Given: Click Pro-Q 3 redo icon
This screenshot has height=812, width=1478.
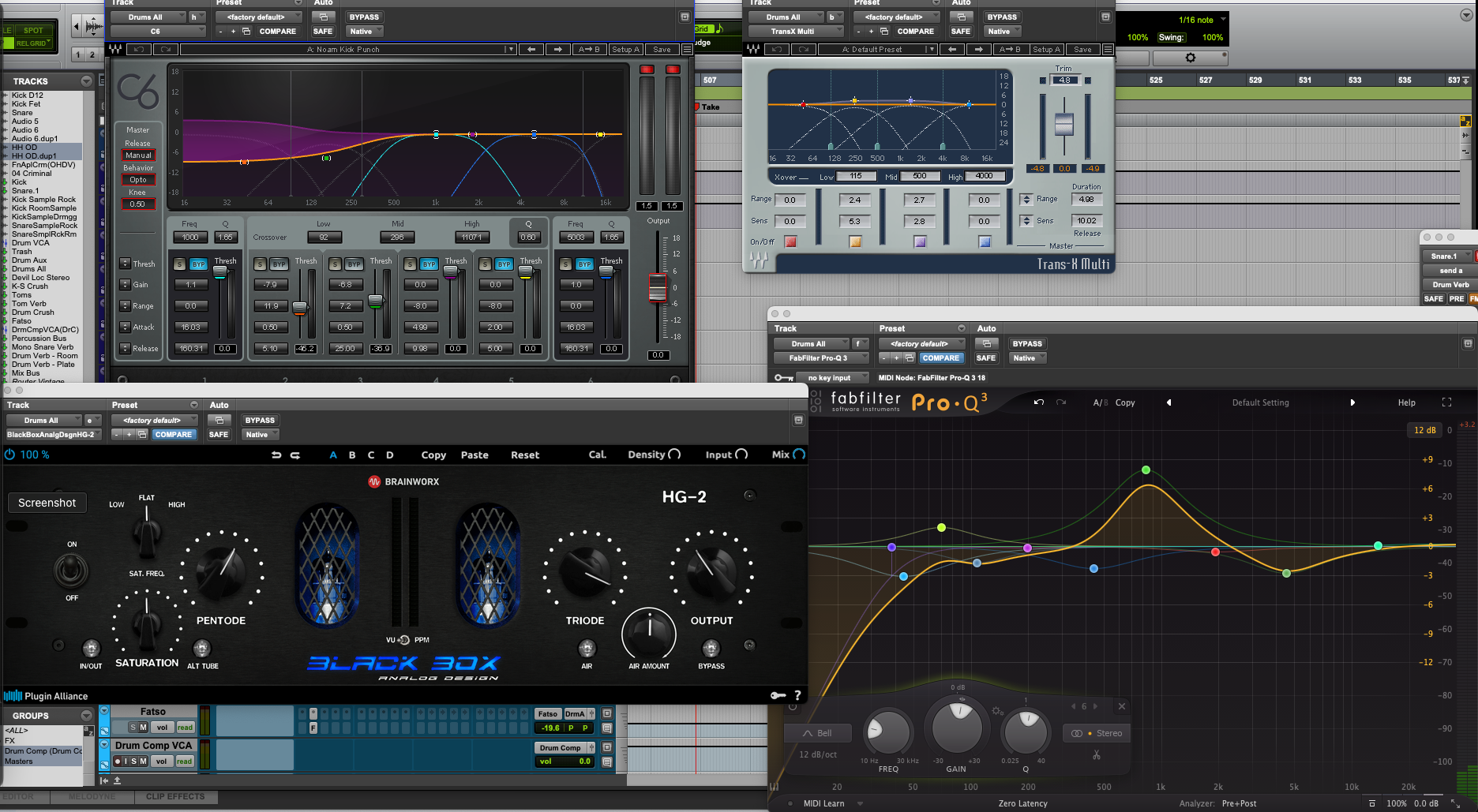Looking at the screenshot, I should pyautogui.click(x=1061, y=402).
